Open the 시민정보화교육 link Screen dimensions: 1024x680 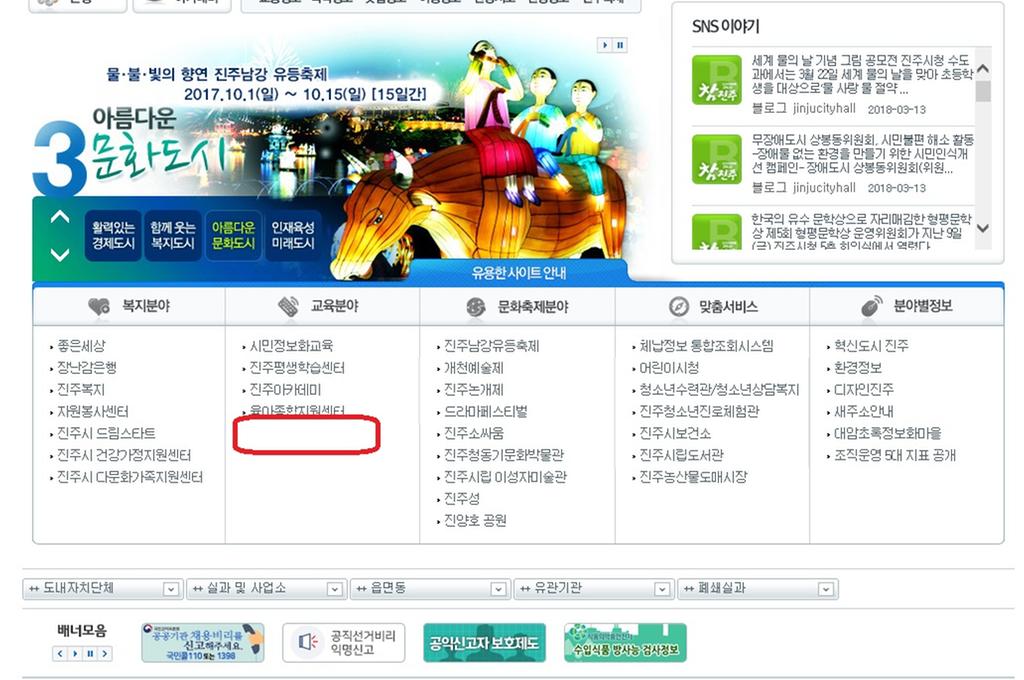[291, 346]
